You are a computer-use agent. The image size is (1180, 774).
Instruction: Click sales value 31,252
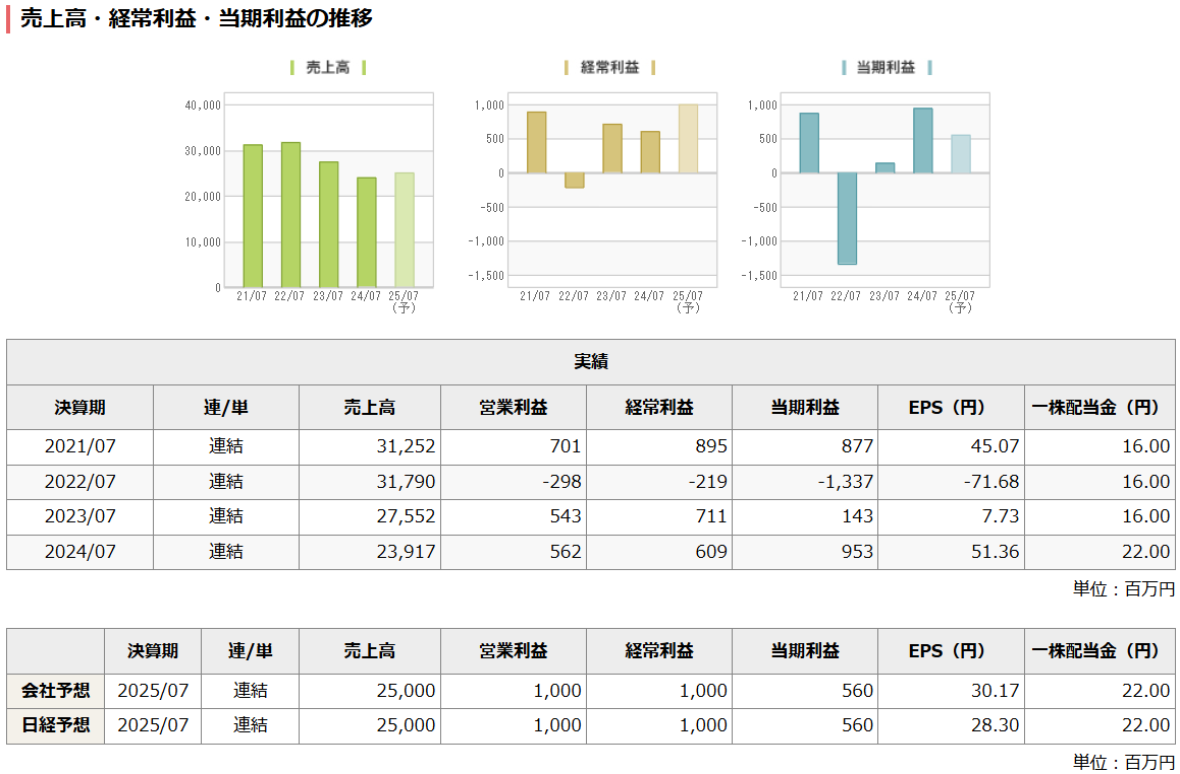[x=406, y=446]
